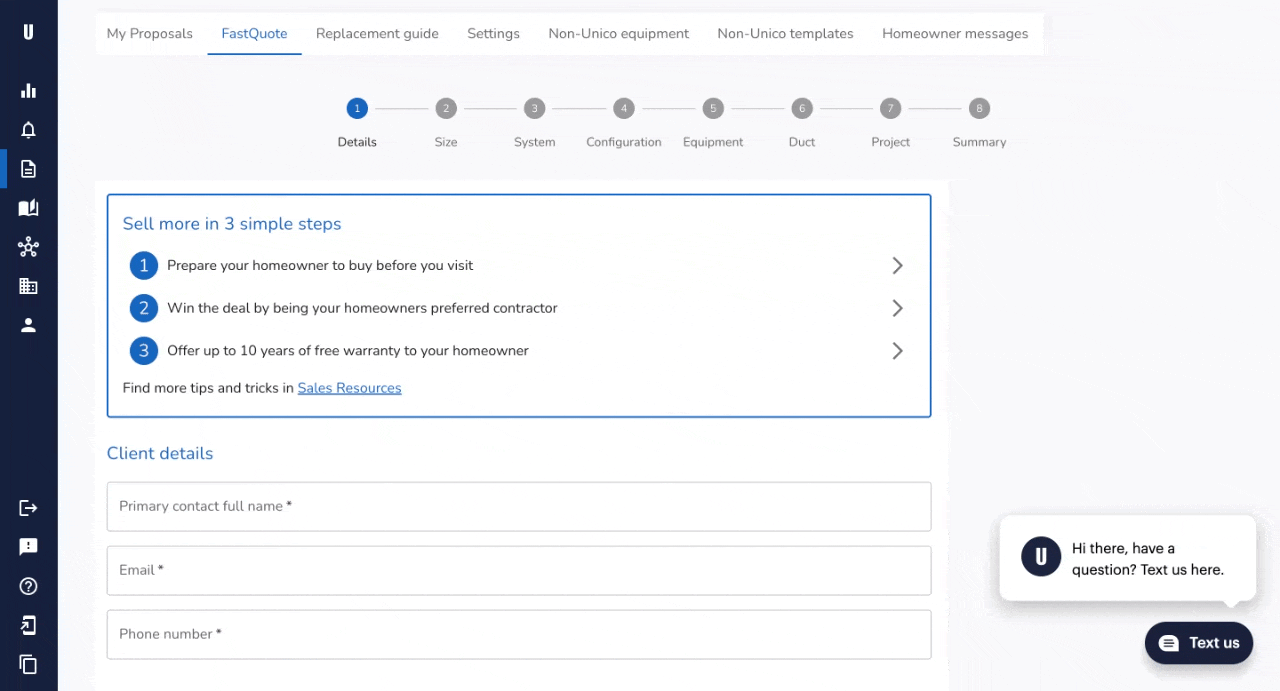
Task: Open the analytics bar chart icon
Action: coord(29,89)
